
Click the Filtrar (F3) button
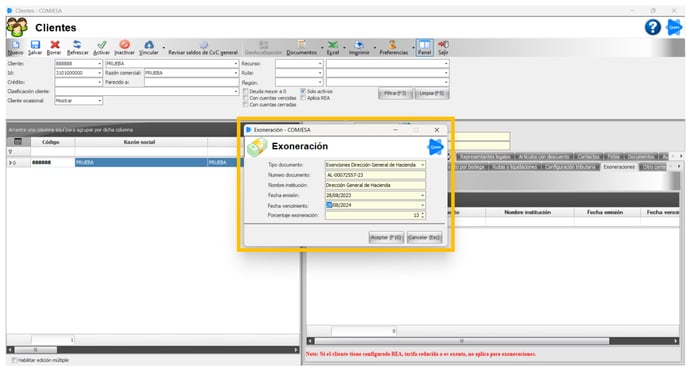click(395, 93)
